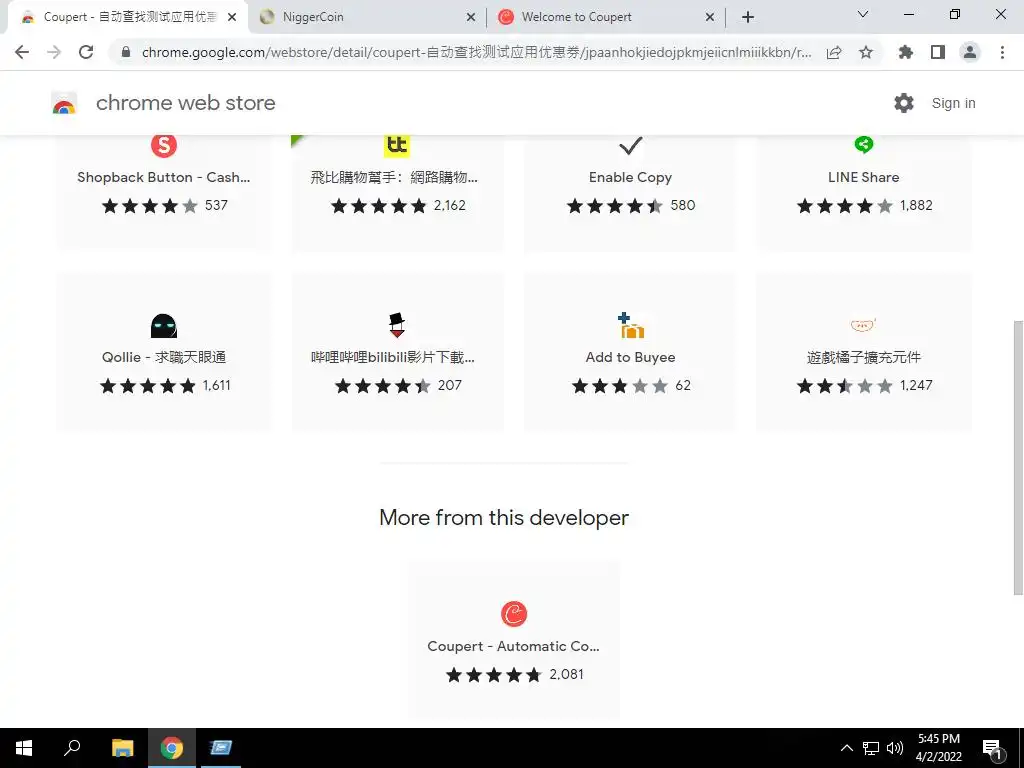The height and width of the screenshot is (768, 1024).
Task: Click the network tray icon
Action: [871, 748]
